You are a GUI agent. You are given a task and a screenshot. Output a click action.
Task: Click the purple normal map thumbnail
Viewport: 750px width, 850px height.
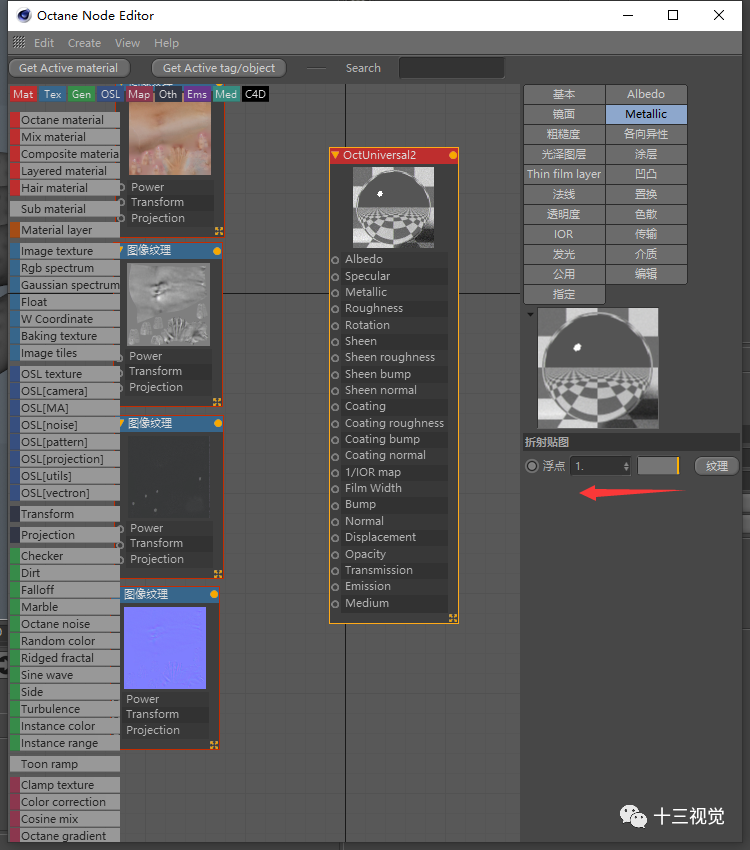tap(165, 648)
